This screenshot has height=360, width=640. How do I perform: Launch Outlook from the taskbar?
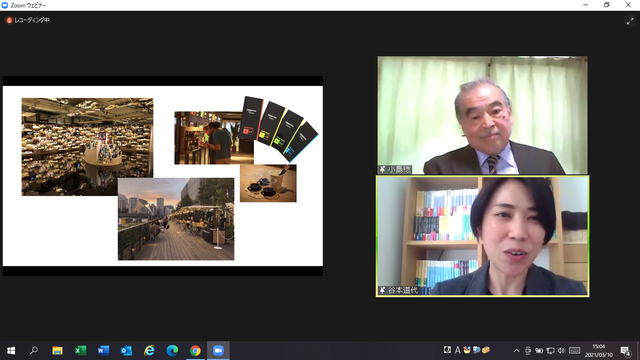pyautogui.click(x=127, y=351)
